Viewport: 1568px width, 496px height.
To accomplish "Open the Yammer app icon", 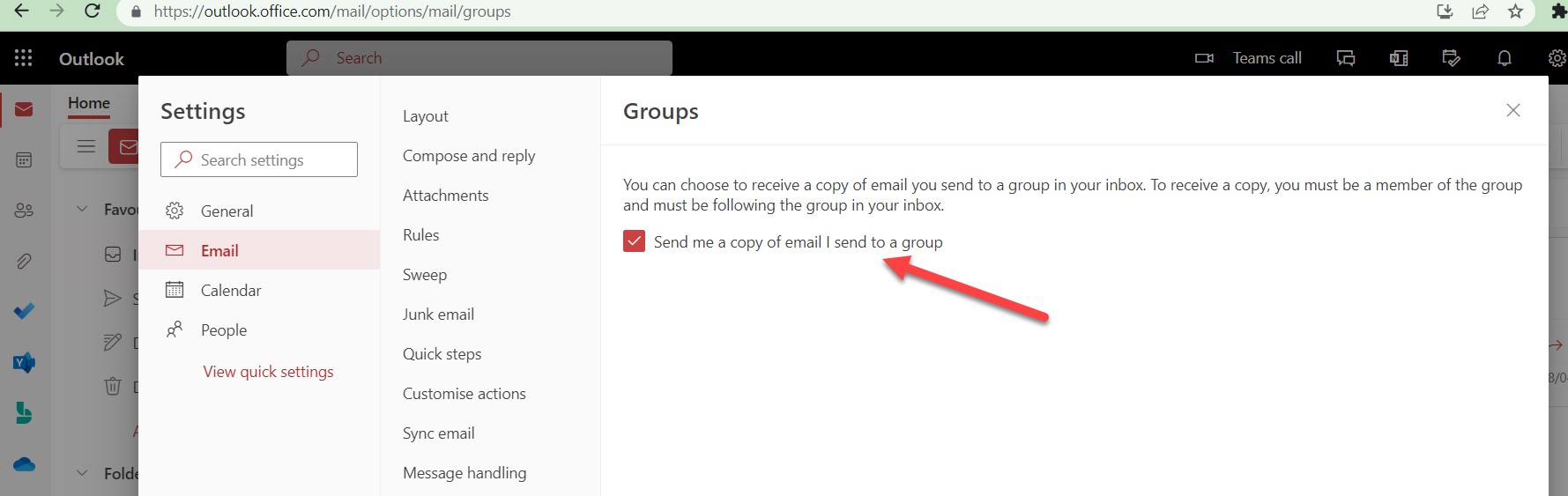I will coord(24,362).
